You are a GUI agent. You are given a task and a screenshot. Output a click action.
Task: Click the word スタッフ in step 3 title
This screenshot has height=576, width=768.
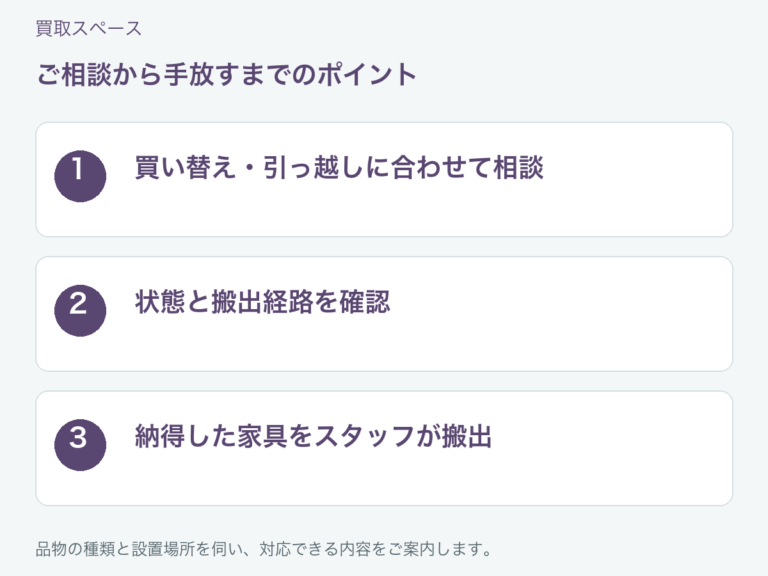click(364, 436)
